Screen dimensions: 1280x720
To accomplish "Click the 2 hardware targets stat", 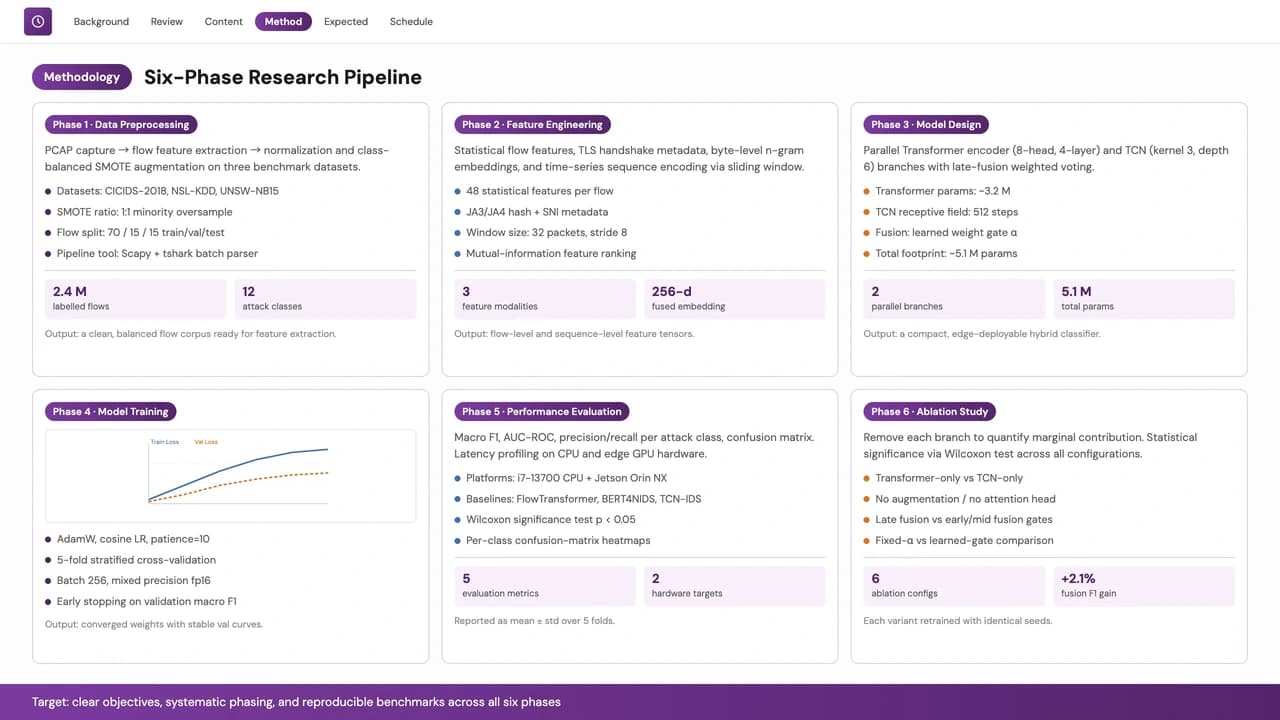I will (x=734, y=585).
